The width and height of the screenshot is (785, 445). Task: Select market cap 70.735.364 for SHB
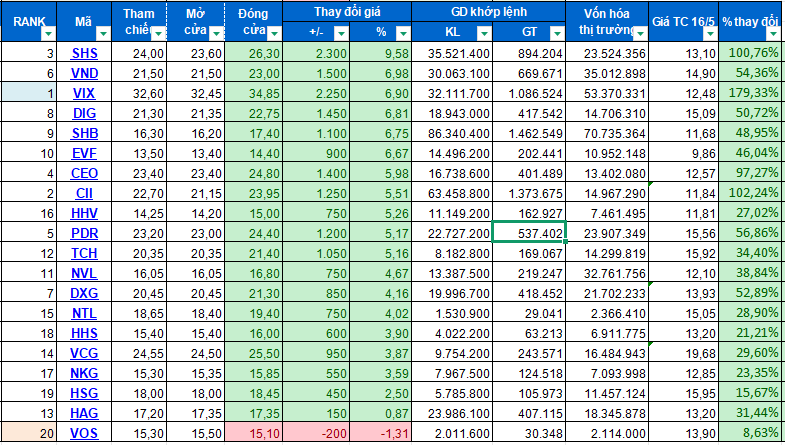tap(607, 133)
